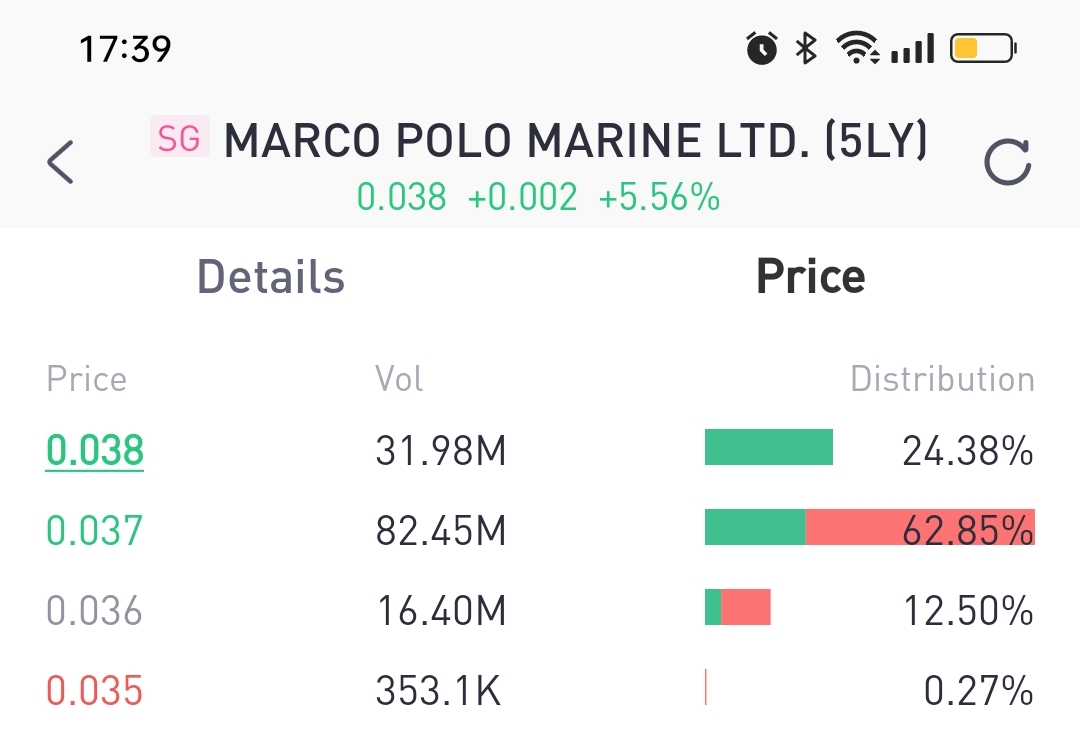Switch to the Details tab
The image size is (1080, 742).
tap(271, 276)
